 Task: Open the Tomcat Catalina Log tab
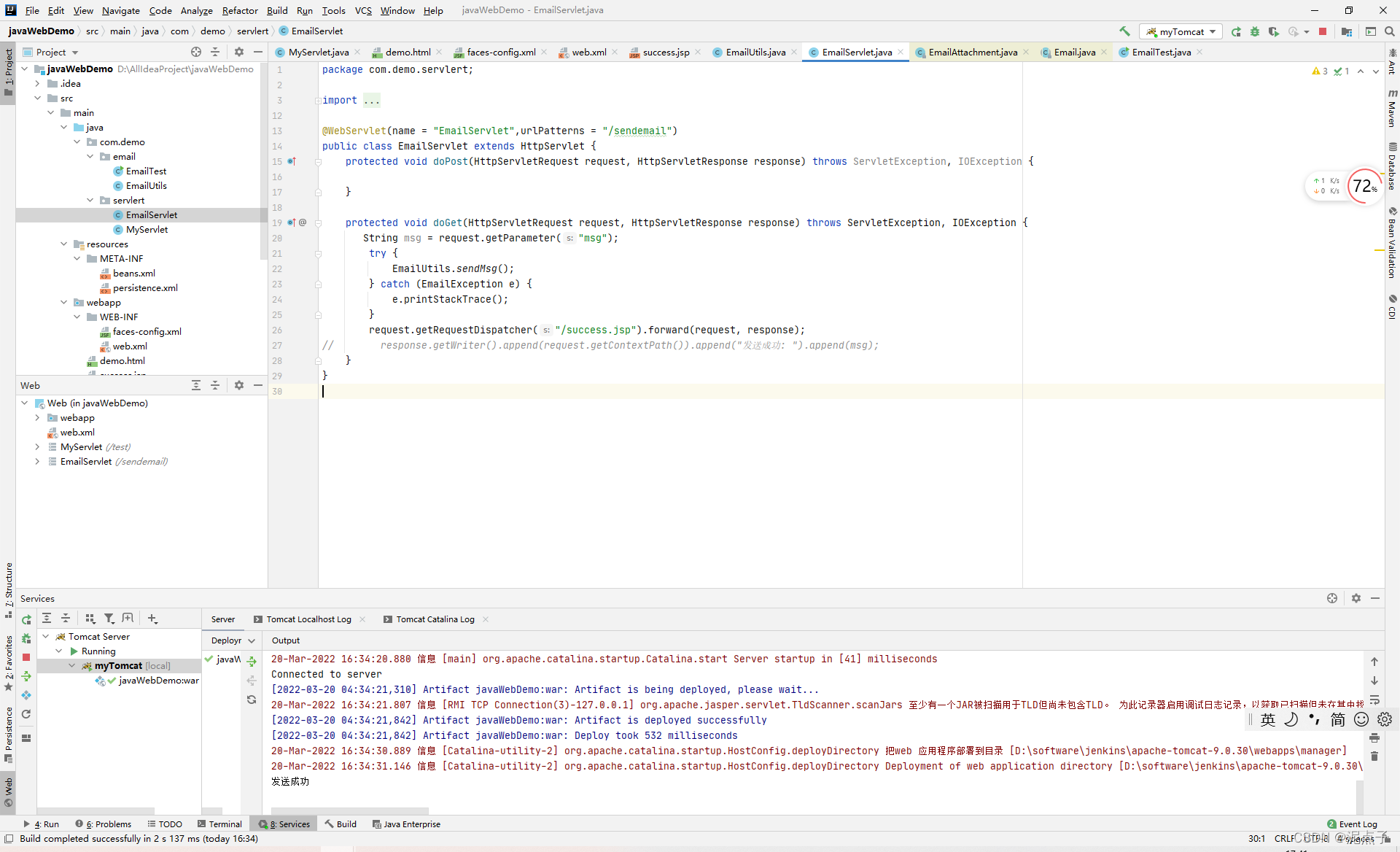(435, 619)
